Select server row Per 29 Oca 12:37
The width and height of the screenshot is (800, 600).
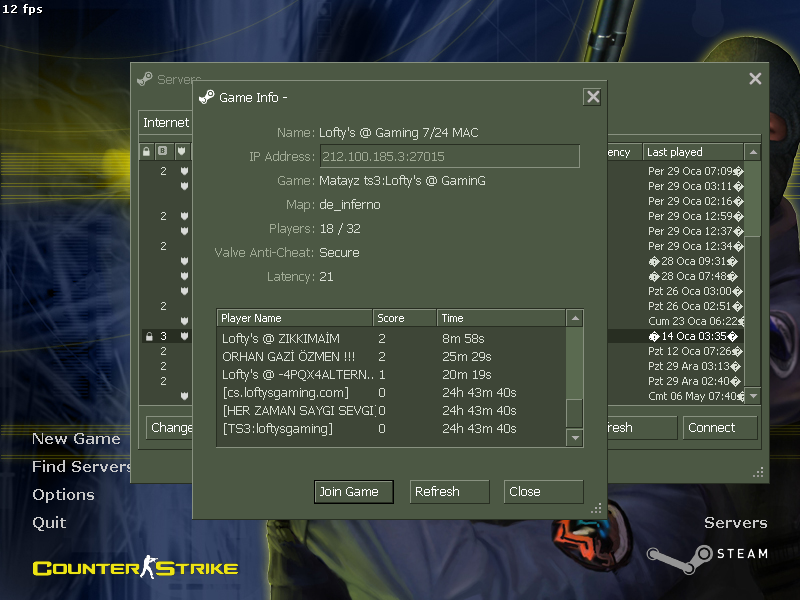pyautogui.click(x=695, y=231)
